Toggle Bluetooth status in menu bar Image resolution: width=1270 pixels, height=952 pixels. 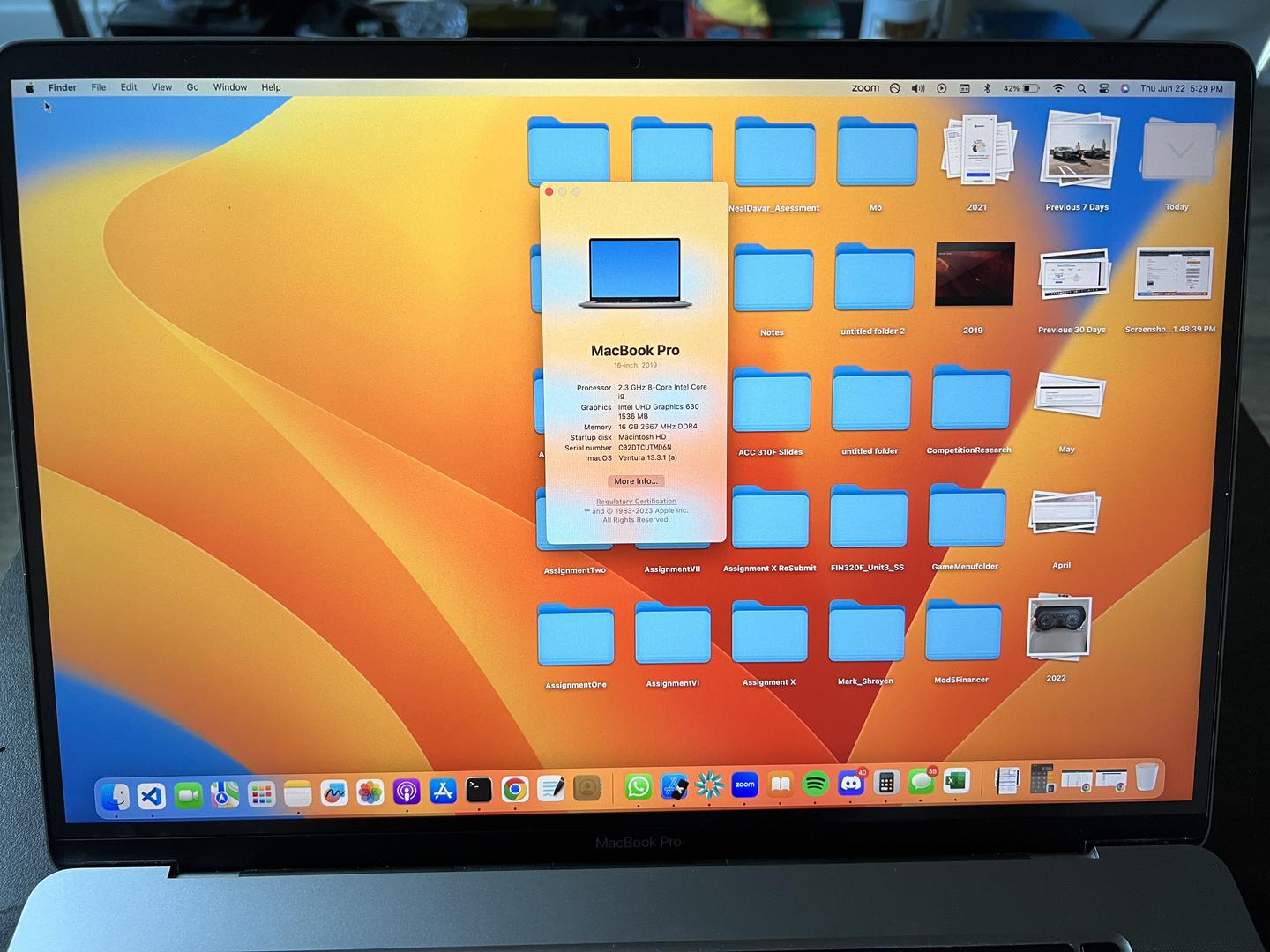pyautogui.click(x=987, y=88)
